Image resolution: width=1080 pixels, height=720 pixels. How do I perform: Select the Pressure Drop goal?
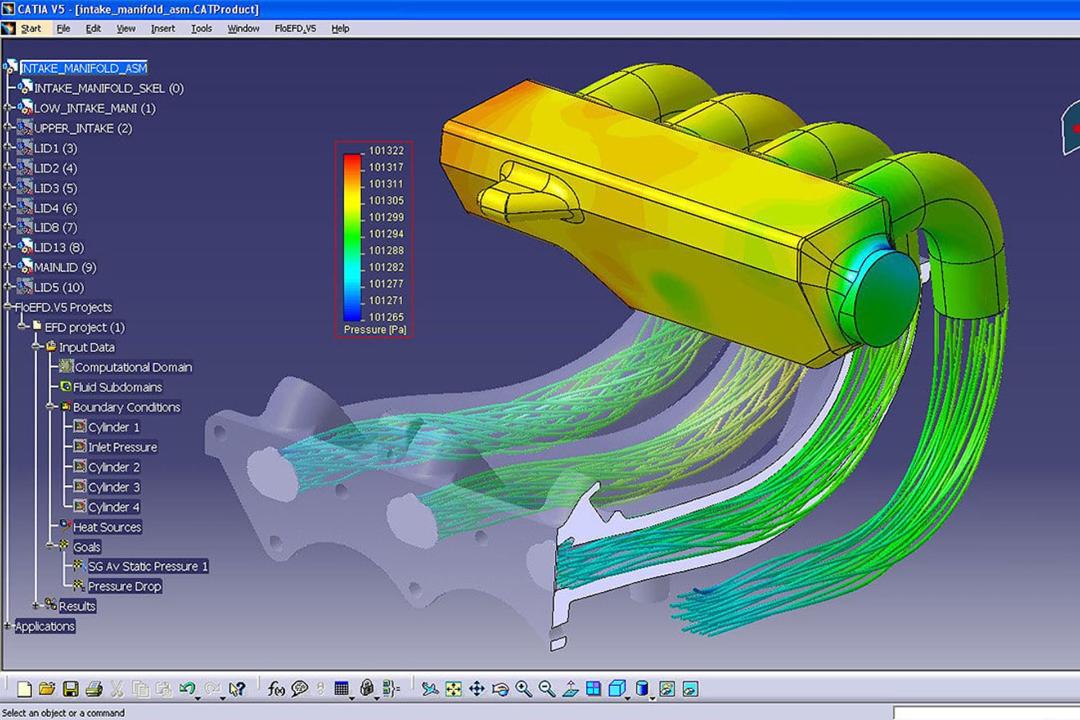125,586
